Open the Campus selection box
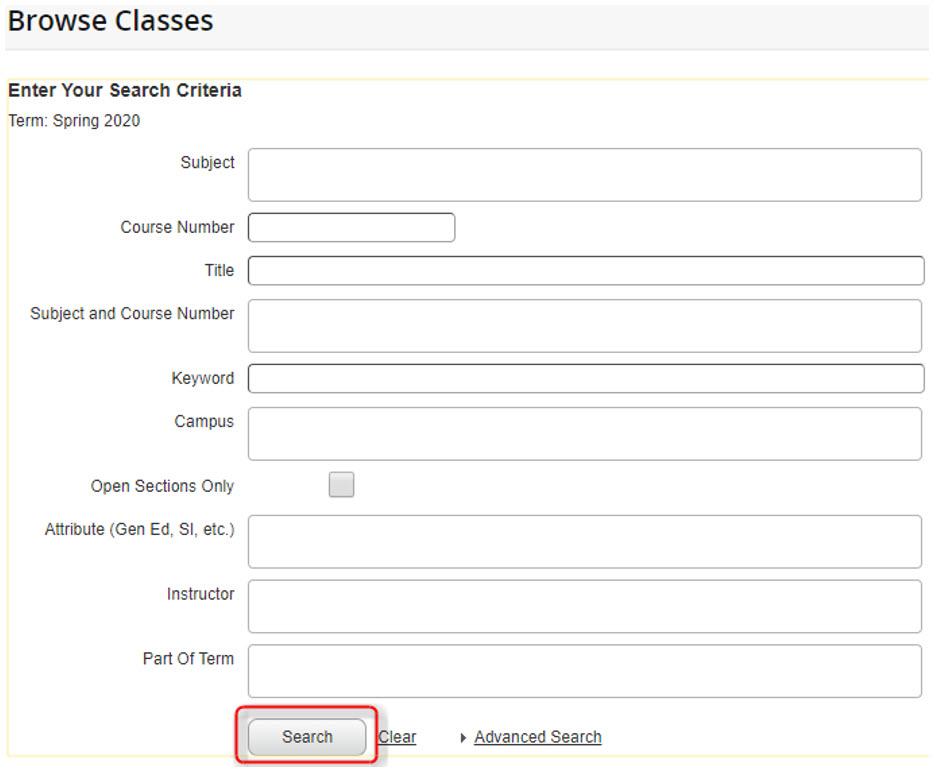The width and height of the screenshot is (934, 767). pyautogui.click(x=584, y=434)
